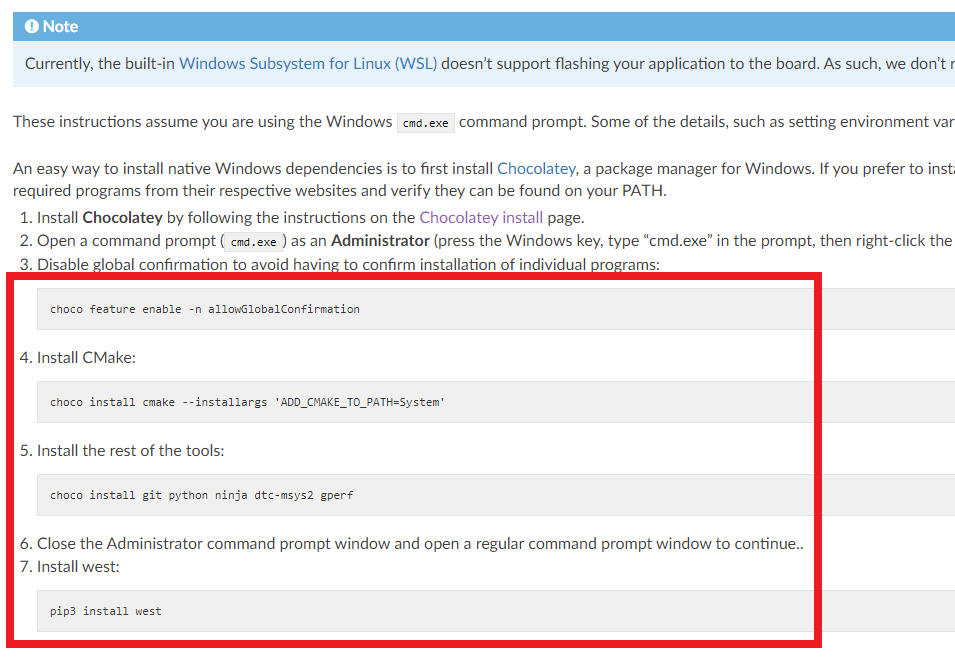Click the 'Note' heading text
Viewport: 955px width, 667px height.
tap(60, 26)
